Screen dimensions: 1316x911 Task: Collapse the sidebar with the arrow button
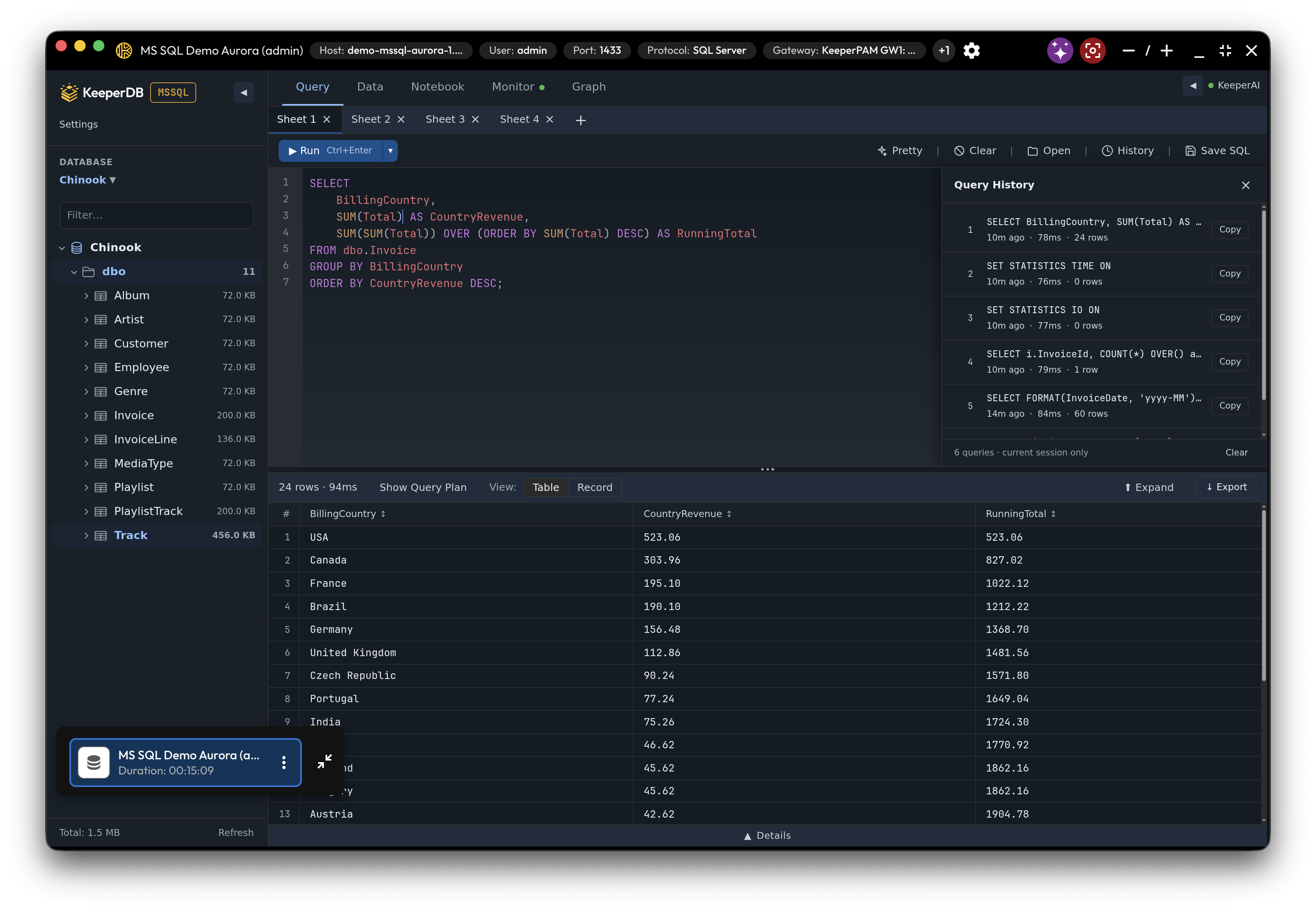coord(244,93)
